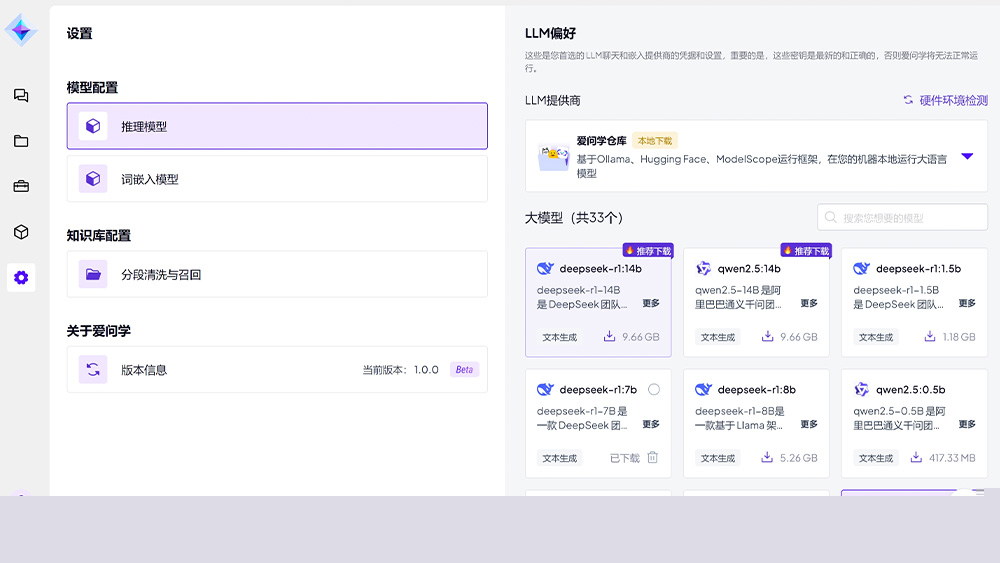Open the folder icon in left sidebar
This screenshot has height=563, width=1000.
21,141
